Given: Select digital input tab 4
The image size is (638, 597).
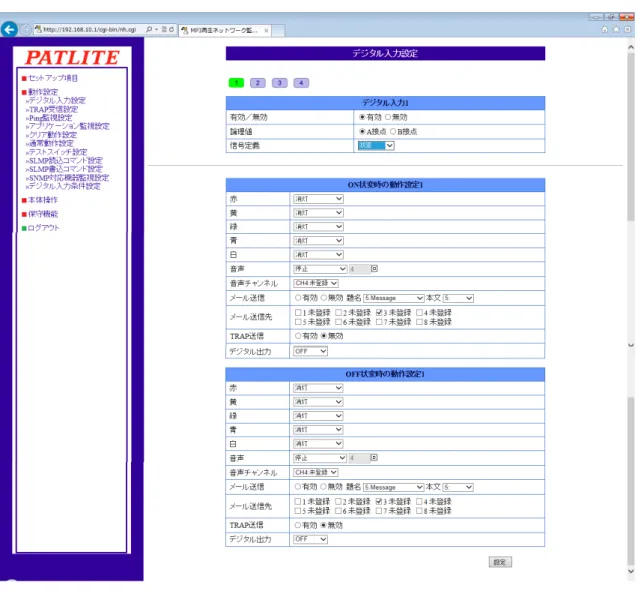Looking at the screenshot, I should [x=301, y=83].
